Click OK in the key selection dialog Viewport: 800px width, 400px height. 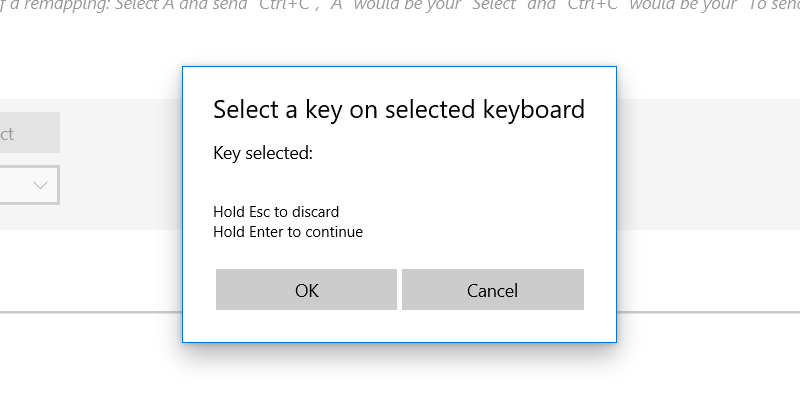click(306, 290)
